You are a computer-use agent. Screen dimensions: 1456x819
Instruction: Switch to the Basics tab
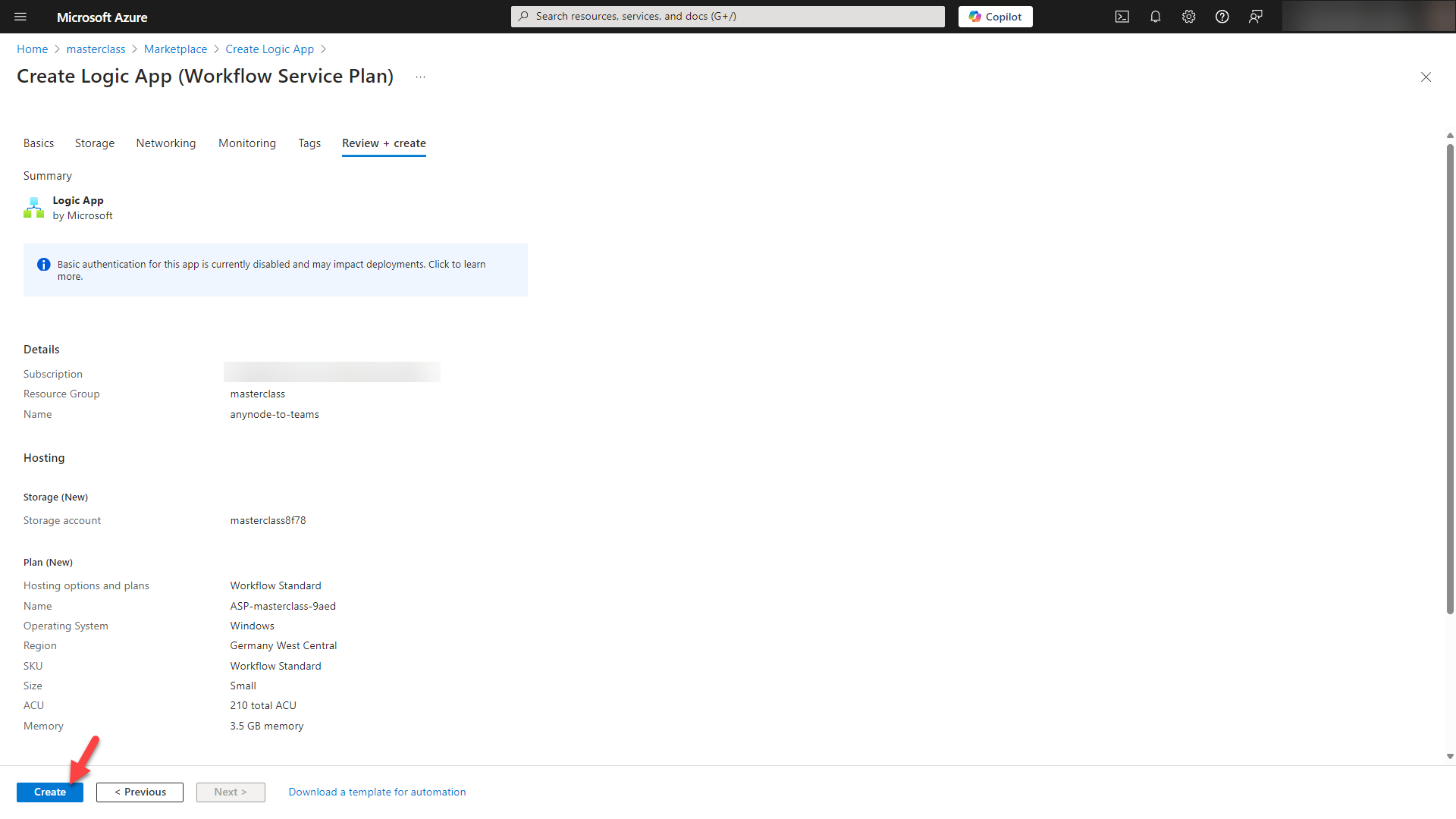click(x=39, y=143)
